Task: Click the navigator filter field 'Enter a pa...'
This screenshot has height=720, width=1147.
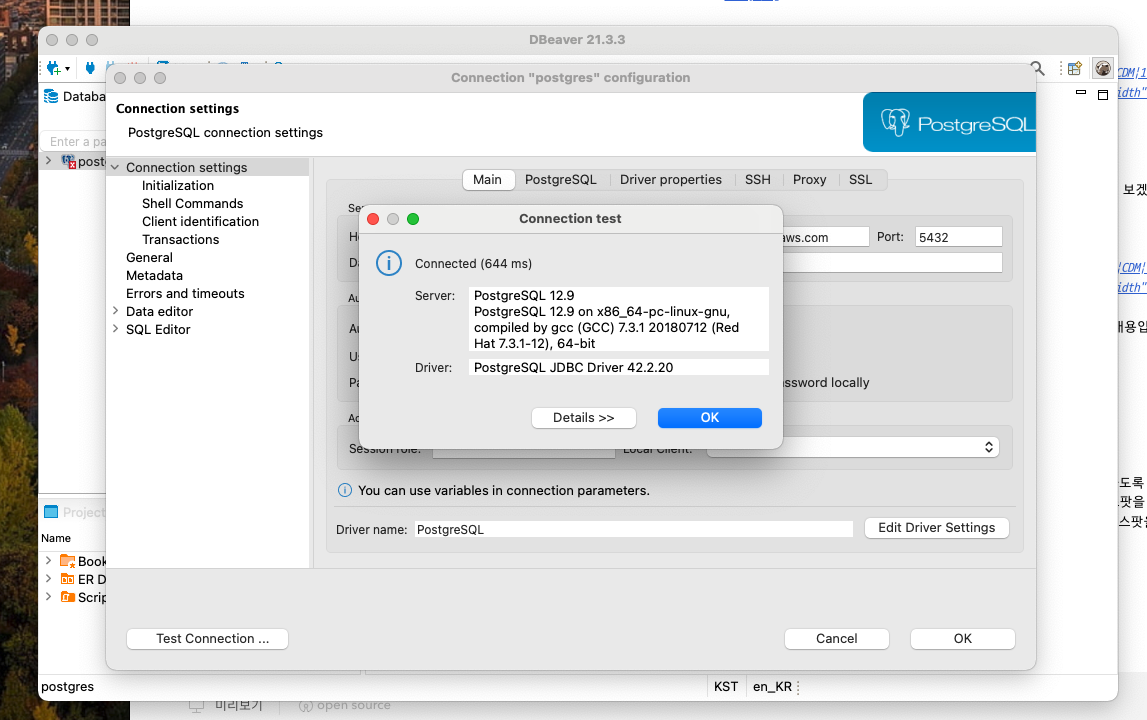Action: tap(75, 141)
